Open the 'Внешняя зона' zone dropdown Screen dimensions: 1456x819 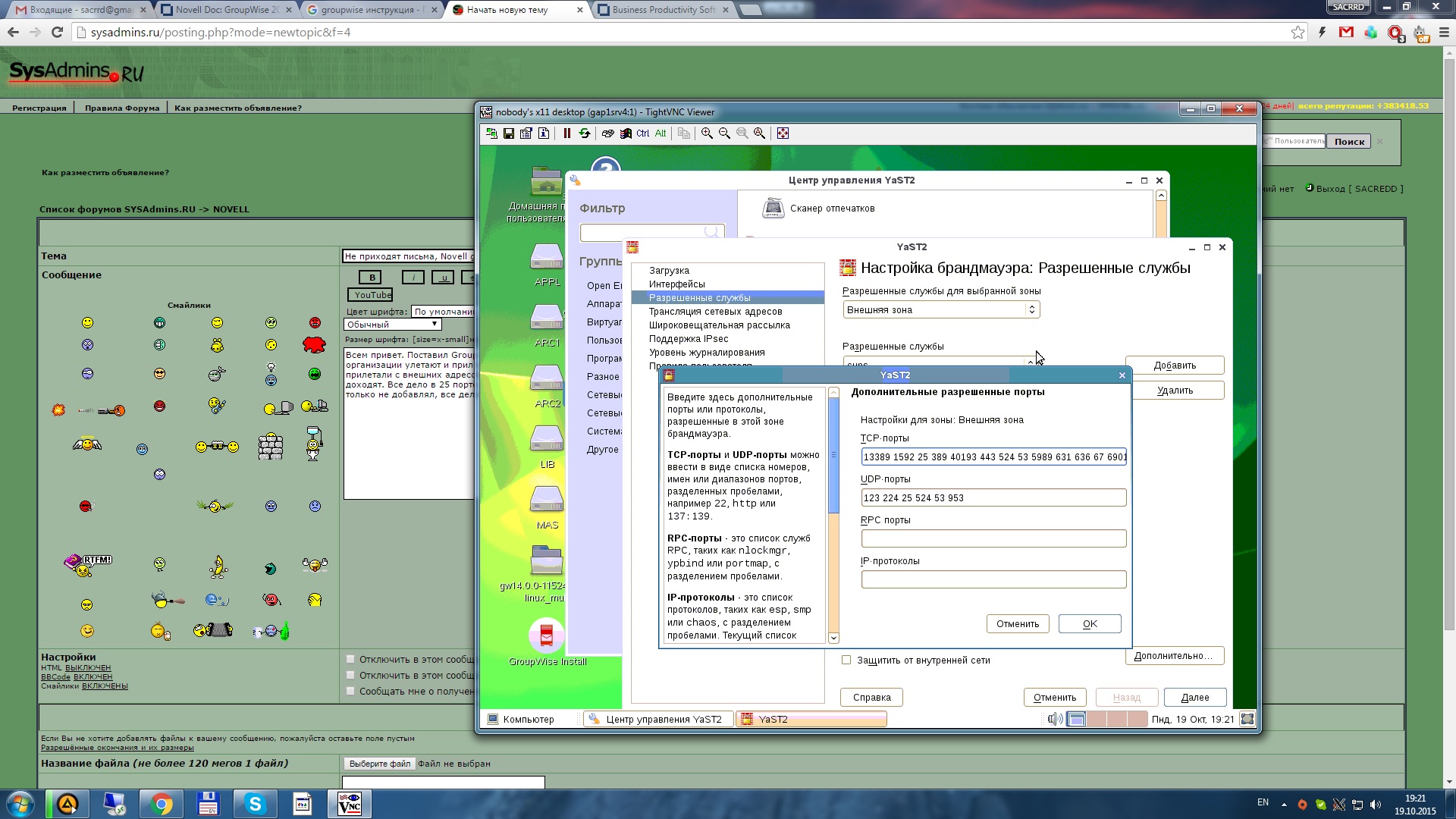(941, 309)
